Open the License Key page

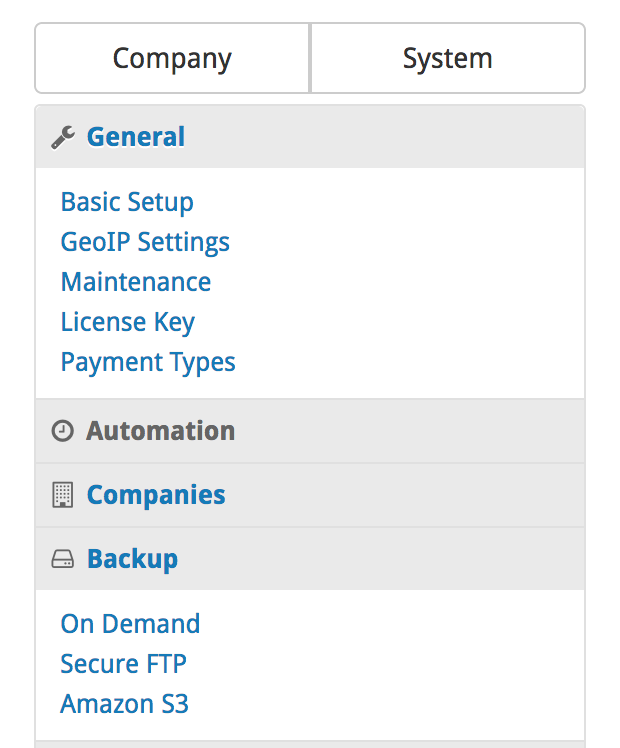coord(128,322)
